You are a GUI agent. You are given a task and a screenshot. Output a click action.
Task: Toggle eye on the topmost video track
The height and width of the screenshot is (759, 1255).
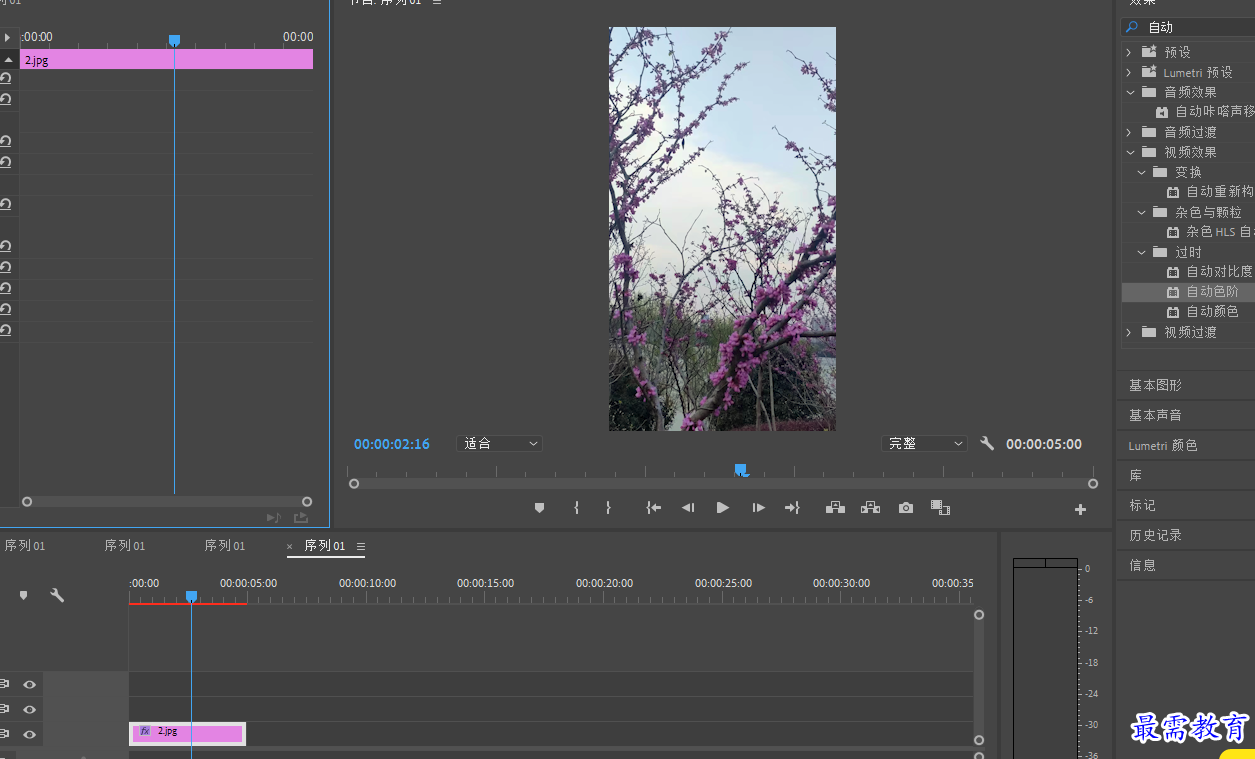(30, 684)
